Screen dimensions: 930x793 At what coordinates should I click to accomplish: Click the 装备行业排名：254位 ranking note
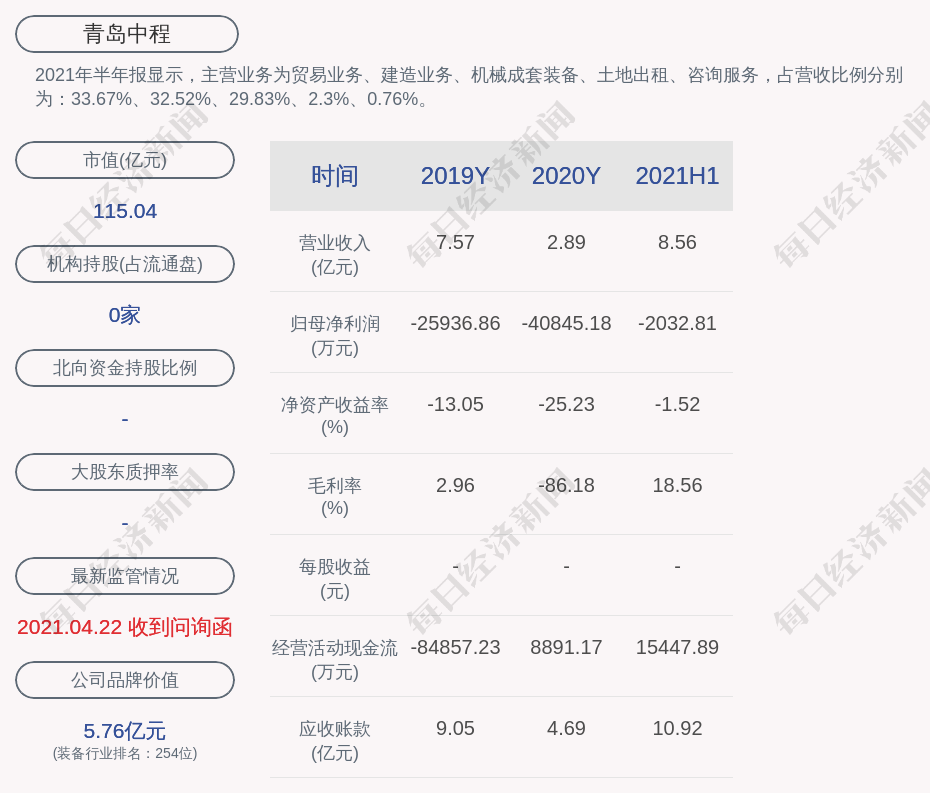point(125,753)
